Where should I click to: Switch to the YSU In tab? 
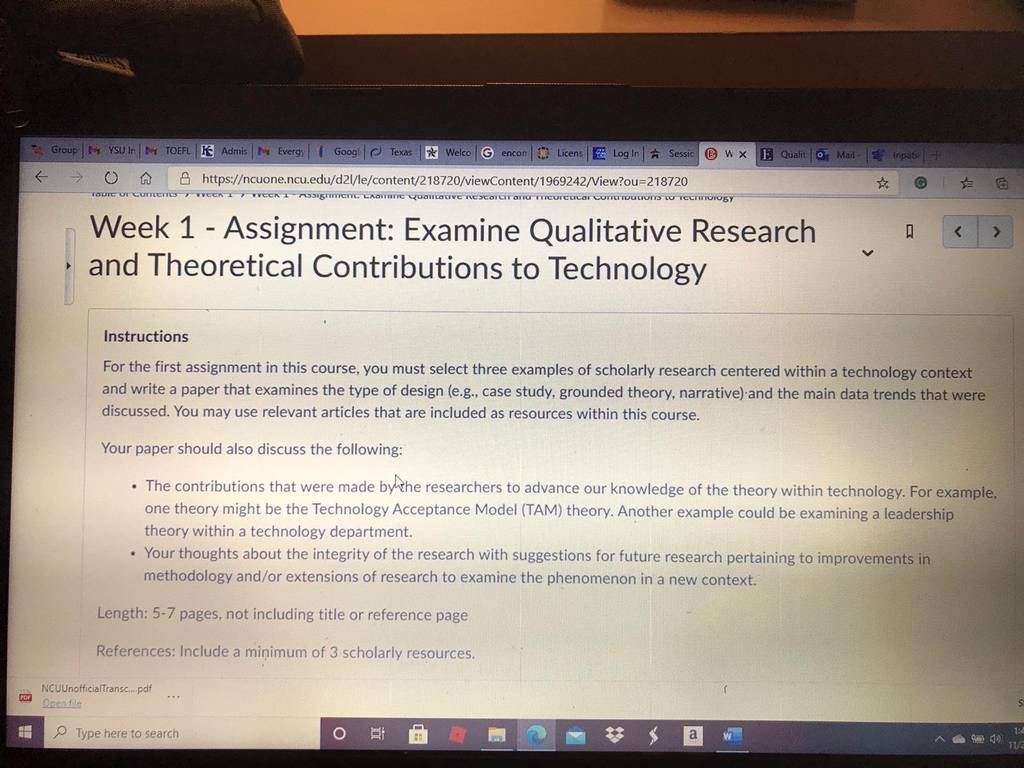[112, 150]
